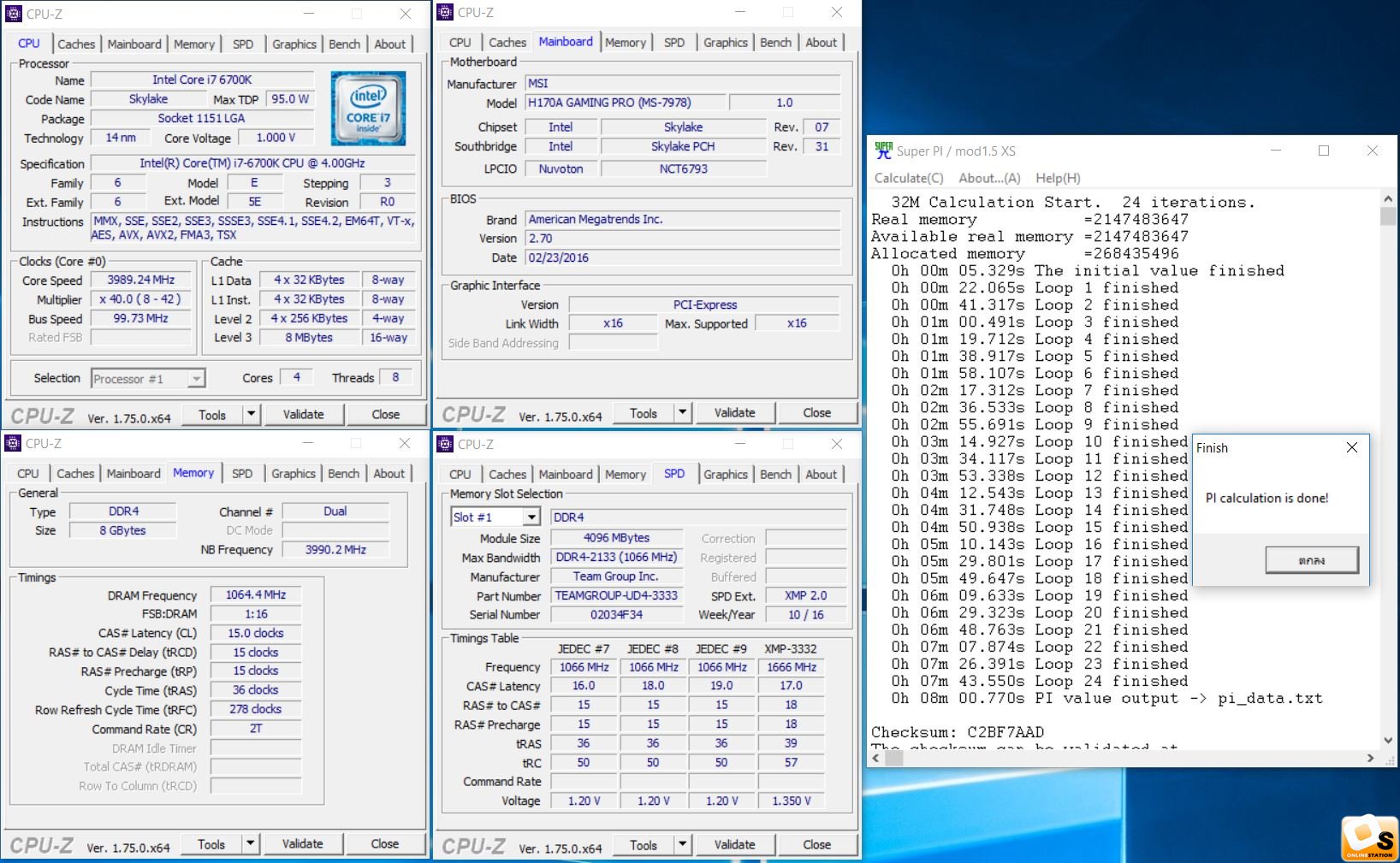
Task: Click the Max Bandwidth DDR4-2133 value
Action: [x=616, y=558]
